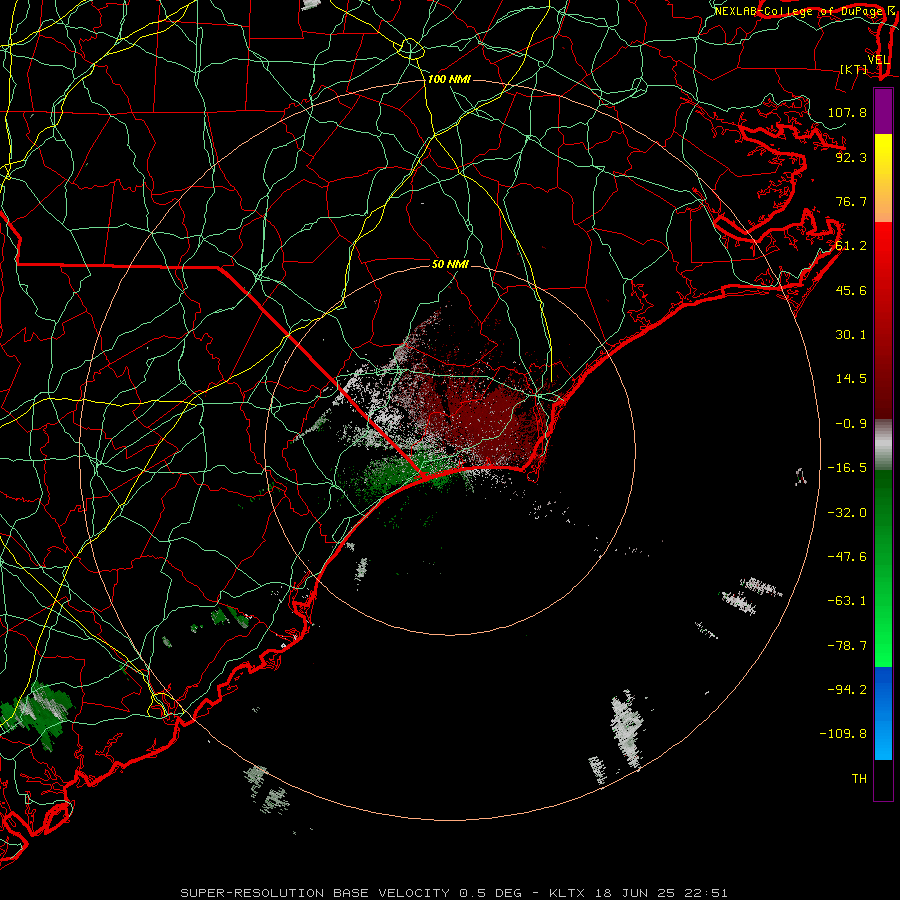Click the 61.2 velocity scale value

coord(851,246)
